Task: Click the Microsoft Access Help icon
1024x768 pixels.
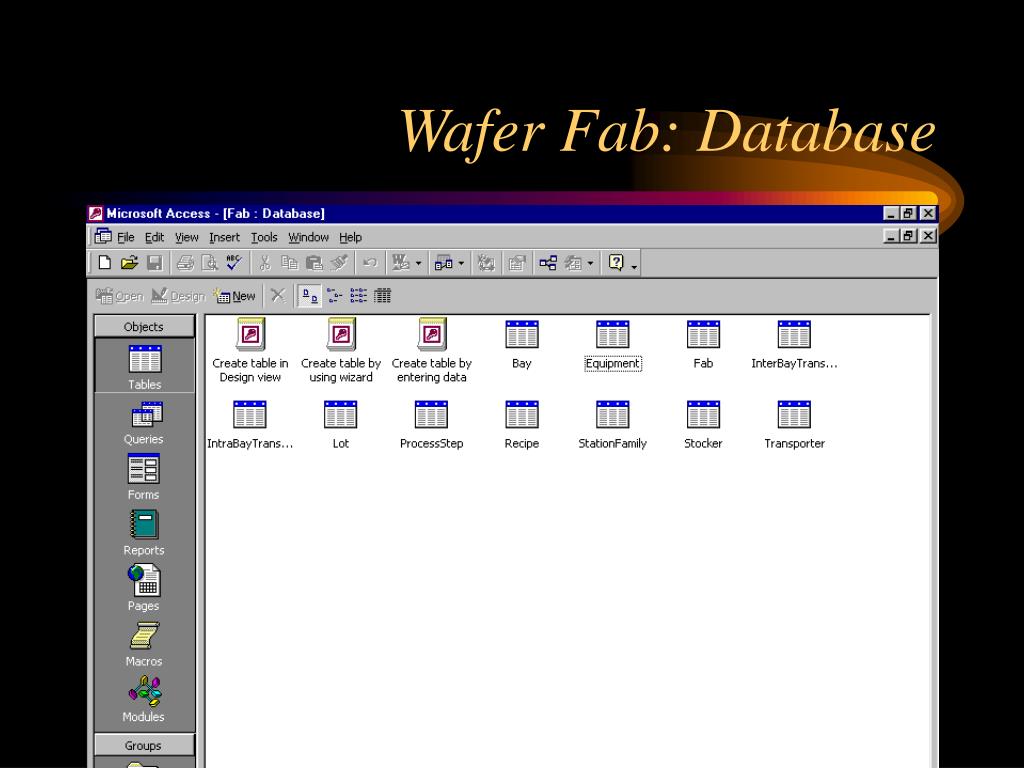Action: point(616,263)
